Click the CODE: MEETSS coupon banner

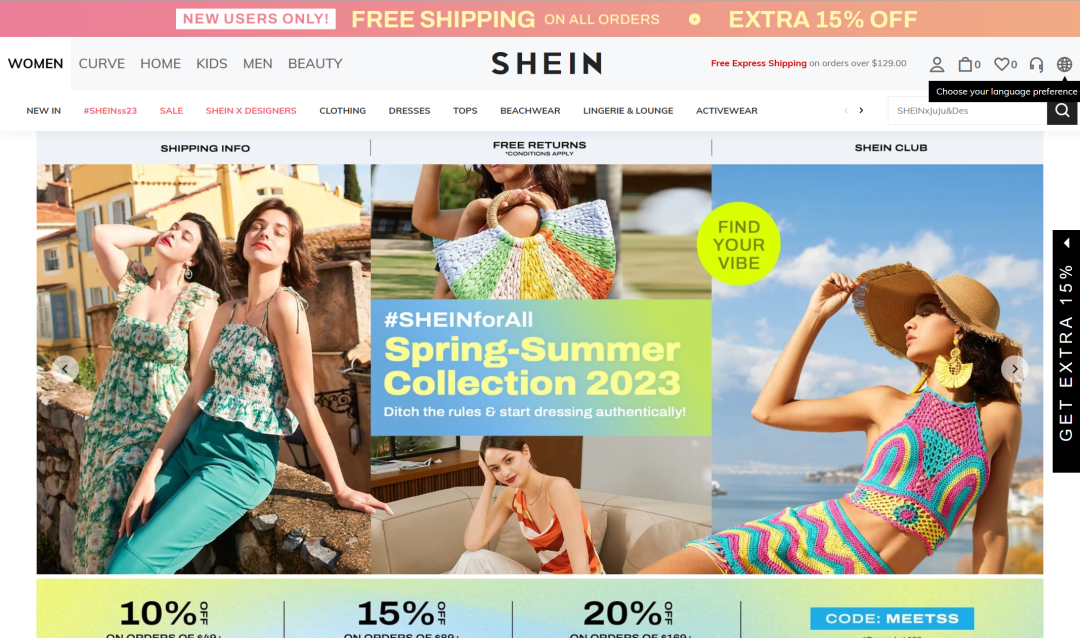click(892, 618)
